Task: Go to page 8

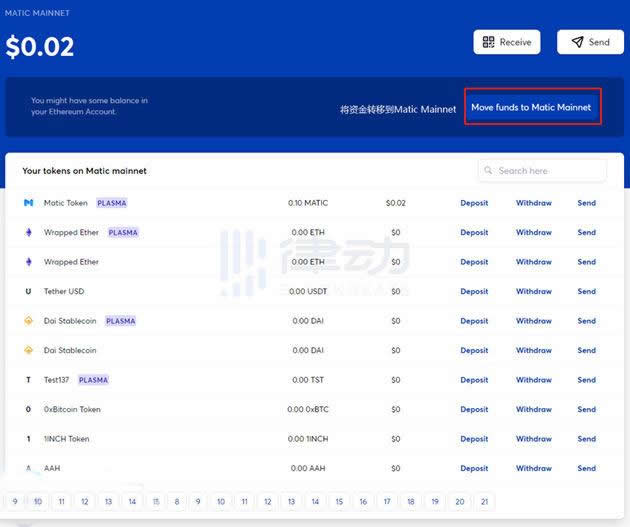Action: 177,501
